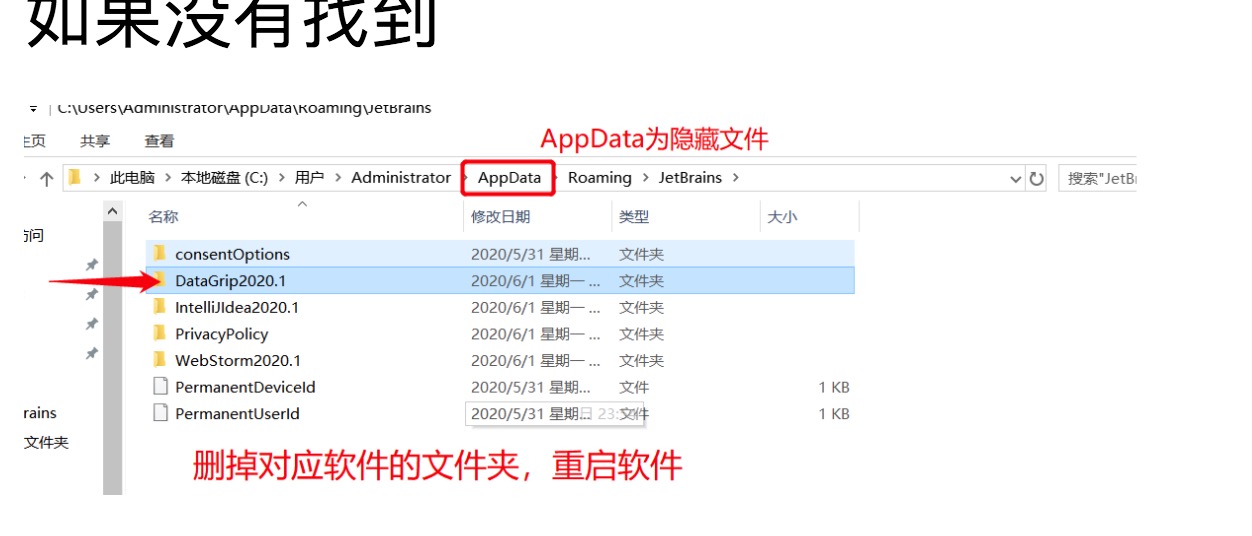Expand the chevron after 用户
This screenshot has height=536, width=1252.
point(338,178)
